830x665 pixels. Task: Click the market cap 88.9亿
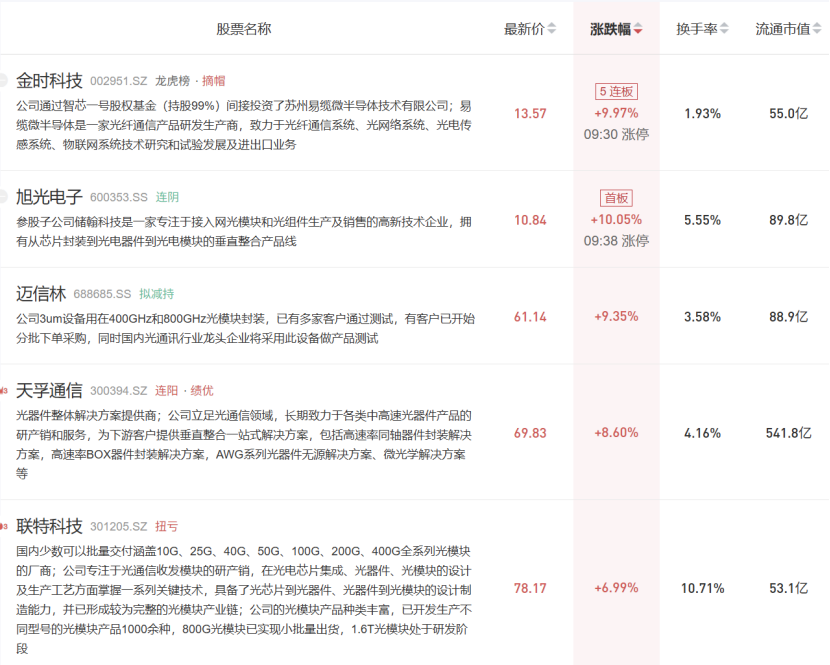click(x=789, y=317)
